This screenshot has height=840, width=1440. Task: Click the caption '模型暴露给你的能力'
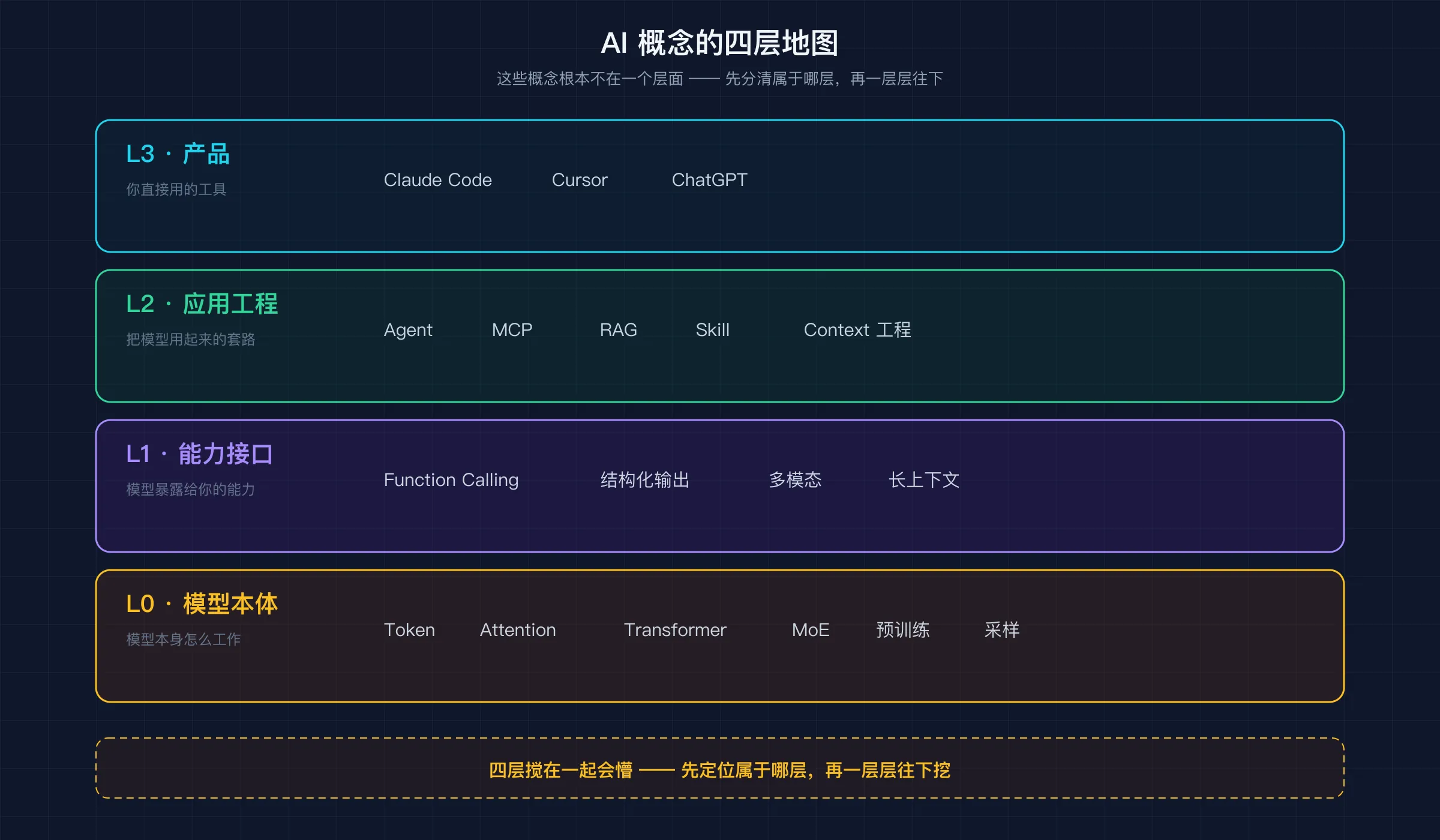tap(190, 490)
